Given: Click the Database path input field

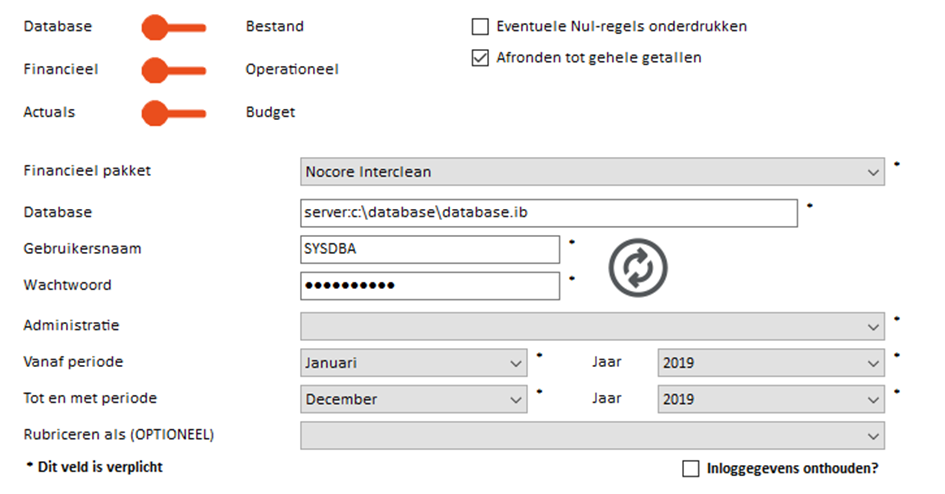Looking at the screenshot, I should (x=548, y=213).
